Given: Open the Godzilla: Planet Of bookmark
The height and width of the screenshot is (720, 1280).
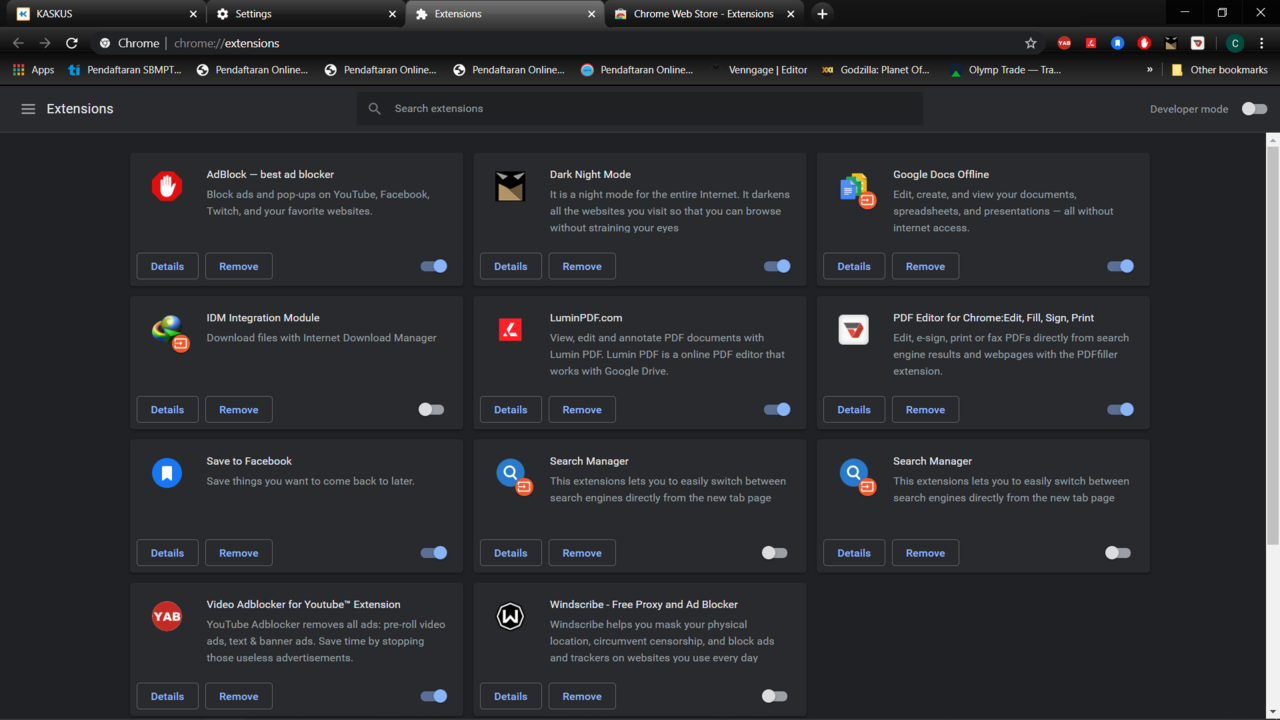Looking at the screenshot, I should (x=876, y=70).
